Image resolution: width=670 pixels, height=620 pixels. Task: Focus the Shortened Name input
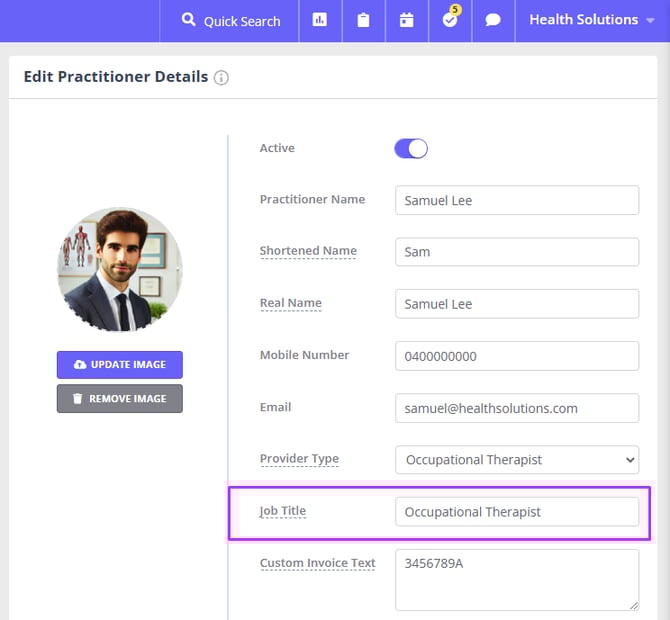tap(516, 252)
